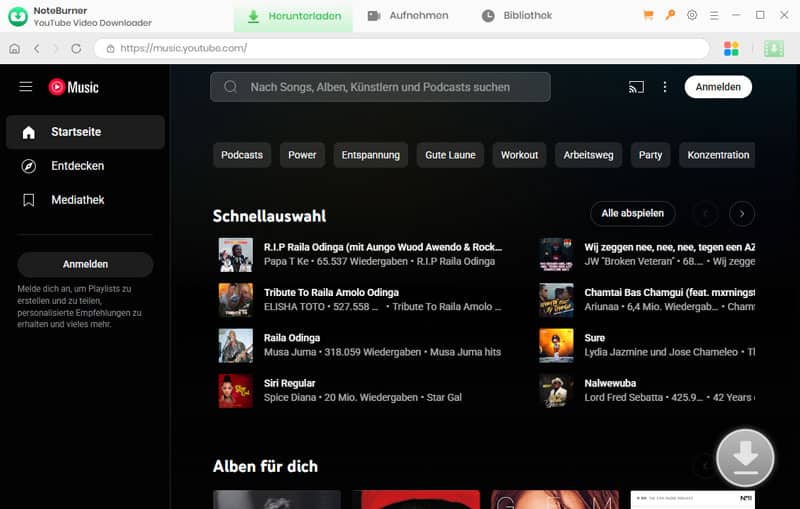Viewport: 800px width, 509px height.
Task: Toggle YouTube Music sidebar hamburger menu
Action: [x=26, y=87]
